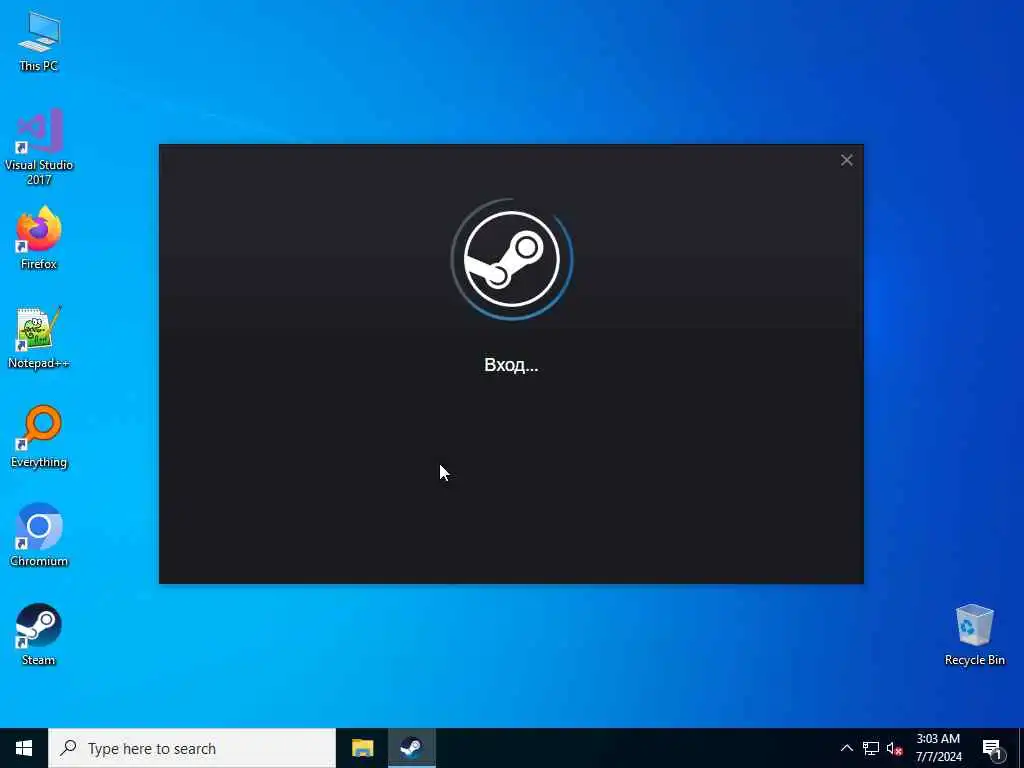The width and height of the screenshot is (1024, 768).
Task: Open File Explorer from the taskbar
Action: (x=362, y=748)
